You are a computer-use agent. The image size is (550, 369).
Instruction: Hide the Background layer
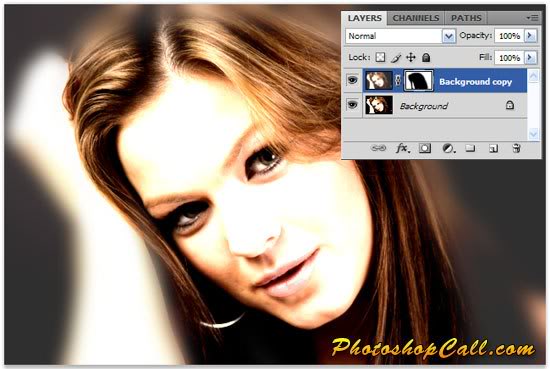(x=353, y=105)
